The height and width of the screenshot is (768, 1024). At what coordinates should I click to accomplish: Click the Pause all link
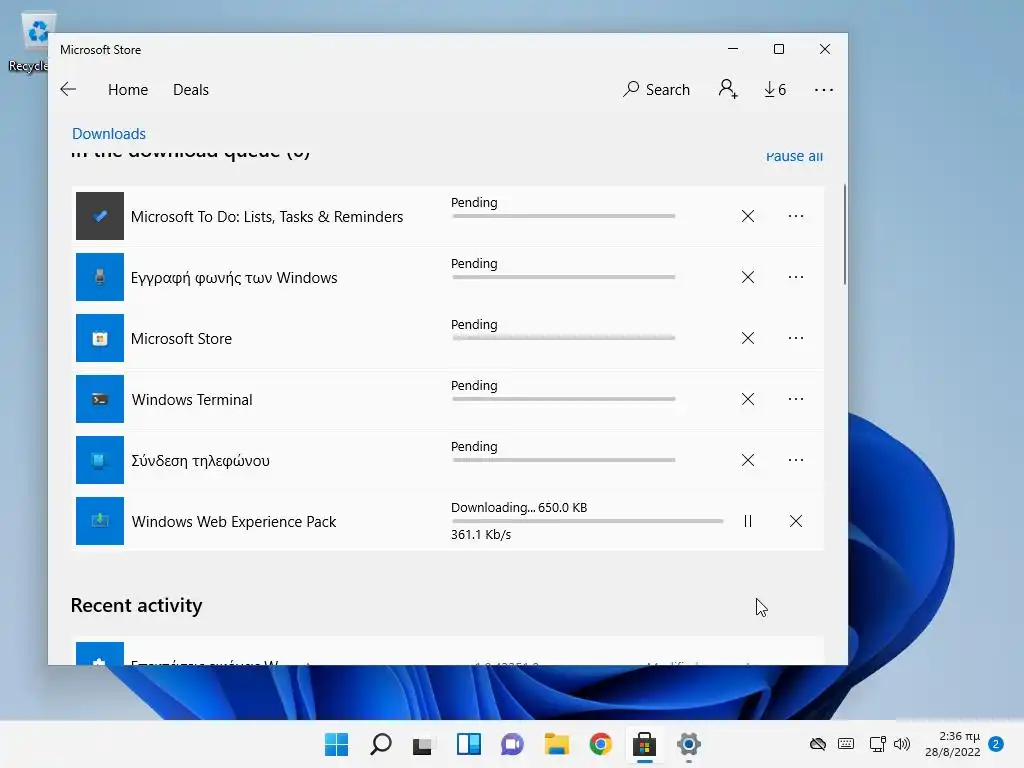click(x=794, y=156)
